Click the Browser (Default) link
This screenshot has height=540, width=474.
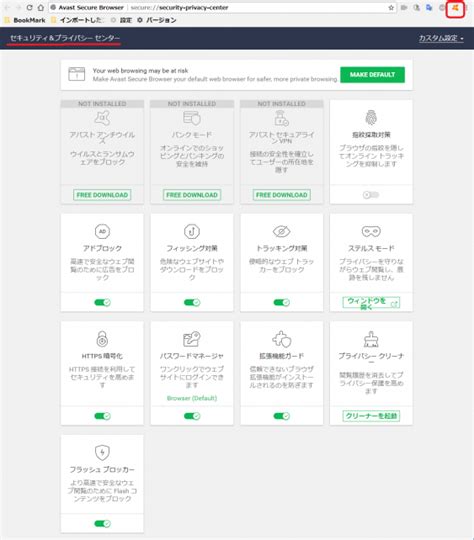tap(192, 398)
